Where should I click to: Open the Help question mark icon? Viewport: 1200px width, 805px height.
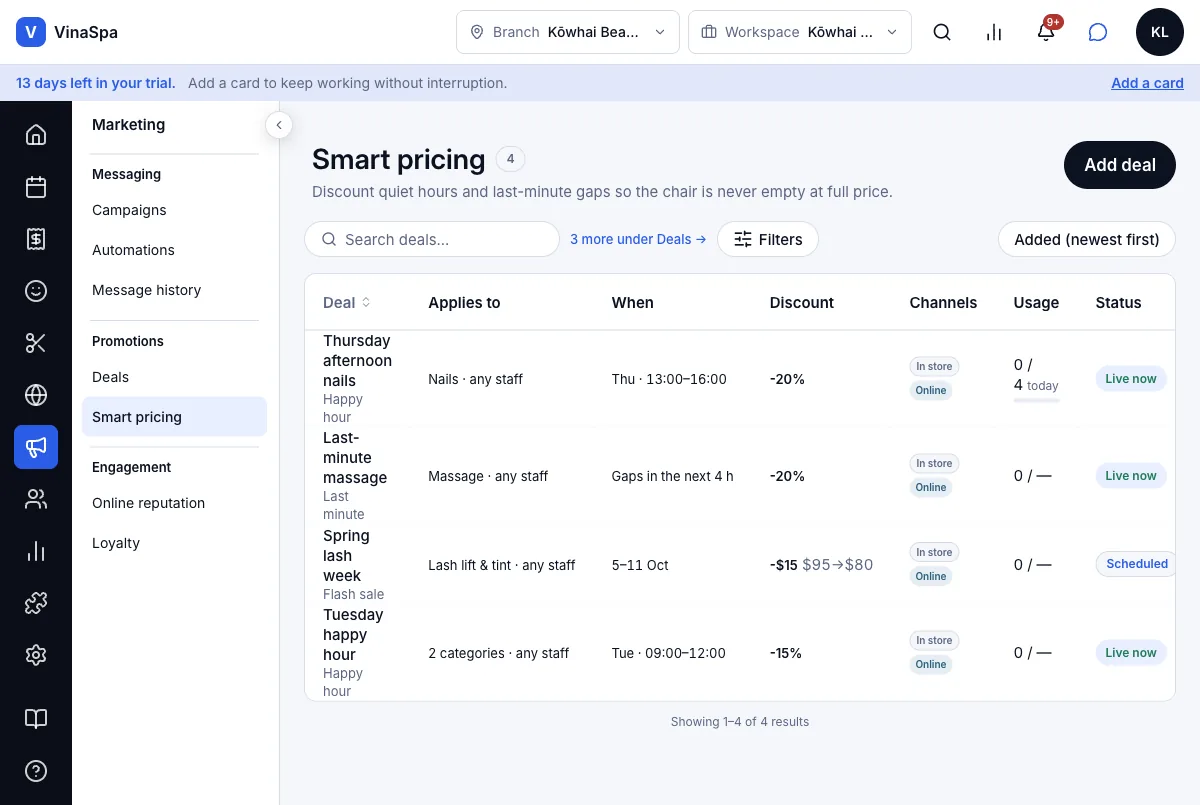tap(36, 771)
